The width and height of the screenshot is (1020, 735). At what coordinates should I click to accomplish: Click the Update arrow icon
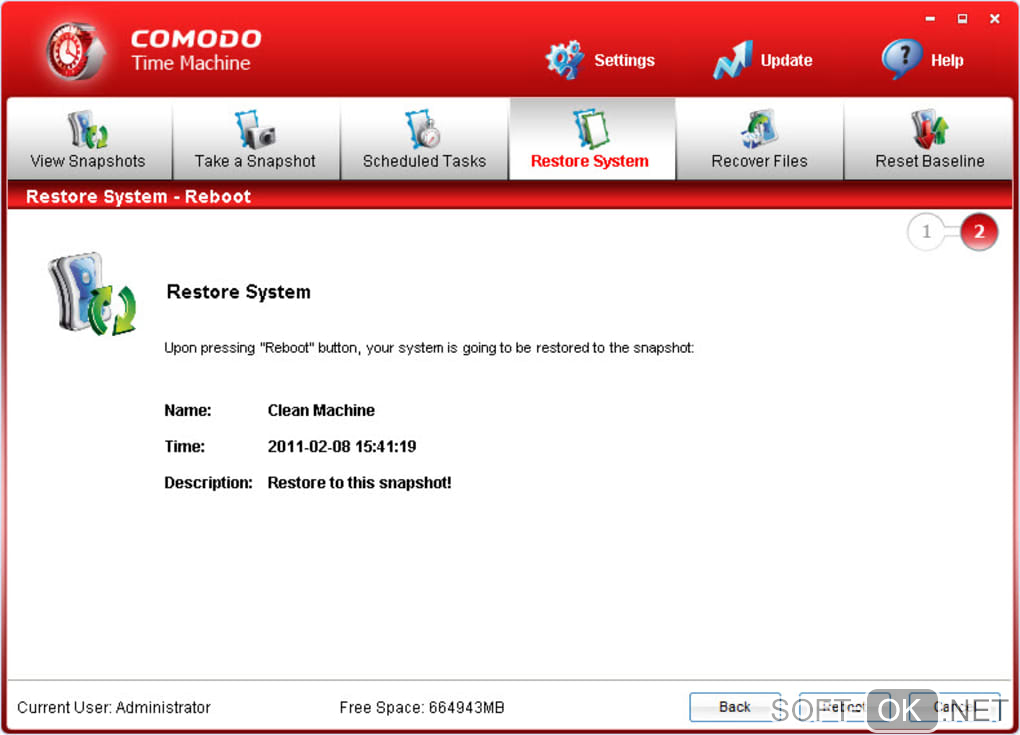tap(732, 60)
